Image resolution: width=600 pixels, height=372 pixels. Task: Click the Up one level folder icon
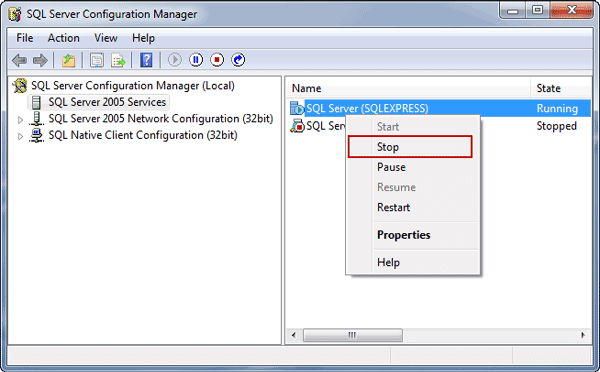click(x=68, y=60)
